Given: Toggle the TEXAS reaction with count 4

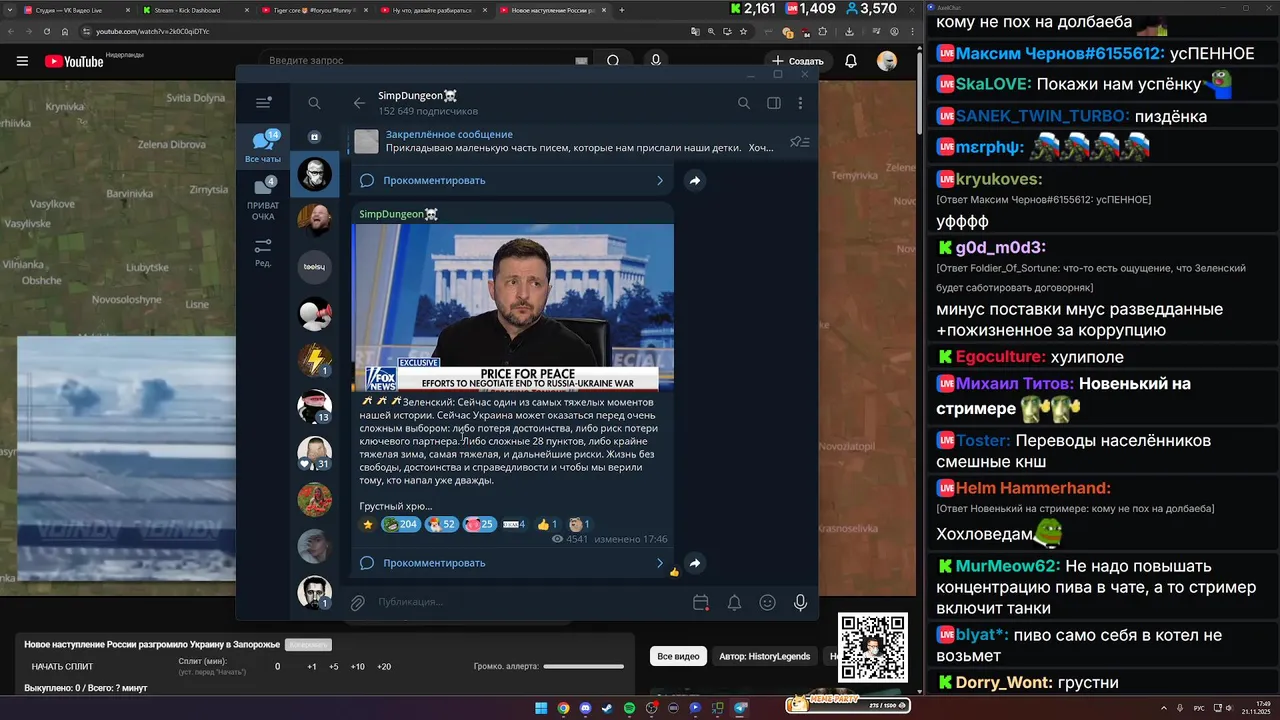Looking at the screenshot, I should coord(514,524).
